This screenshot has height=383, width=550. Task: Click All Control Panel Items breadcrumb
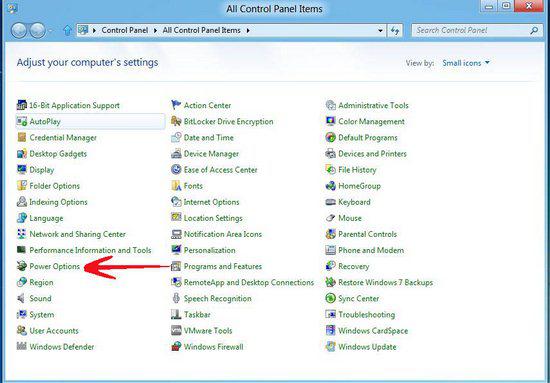point(201,31)
